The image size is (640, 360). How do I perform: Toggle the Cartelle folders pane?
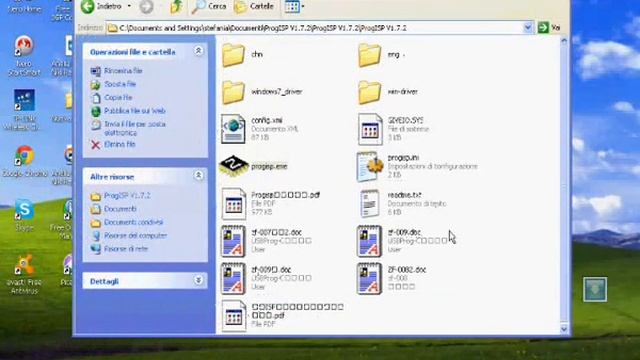(x=253, y=7)
